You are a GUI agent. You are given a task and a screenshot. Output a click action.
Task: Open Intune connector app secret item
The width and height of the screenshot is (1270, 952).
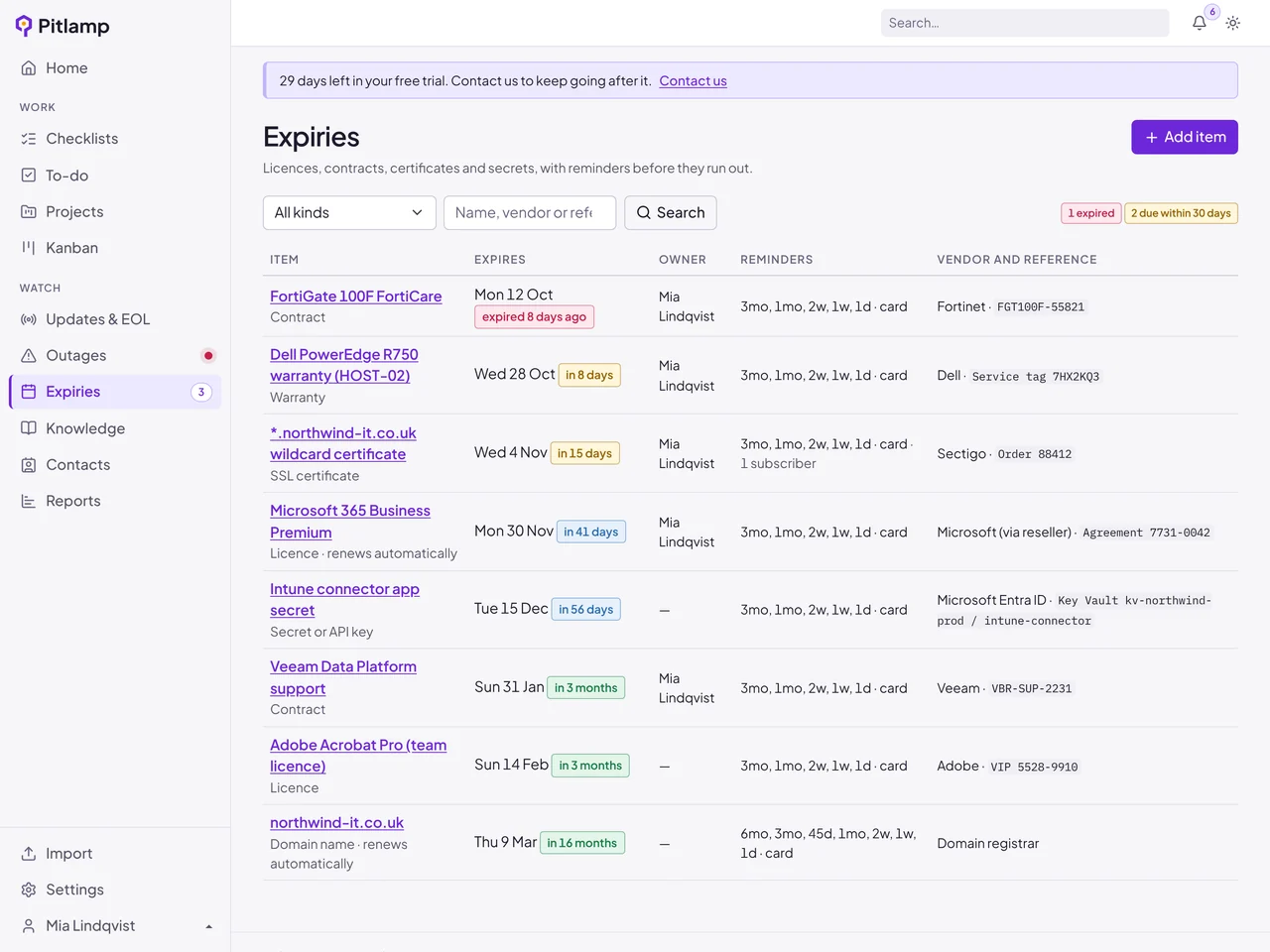(344, 600)
